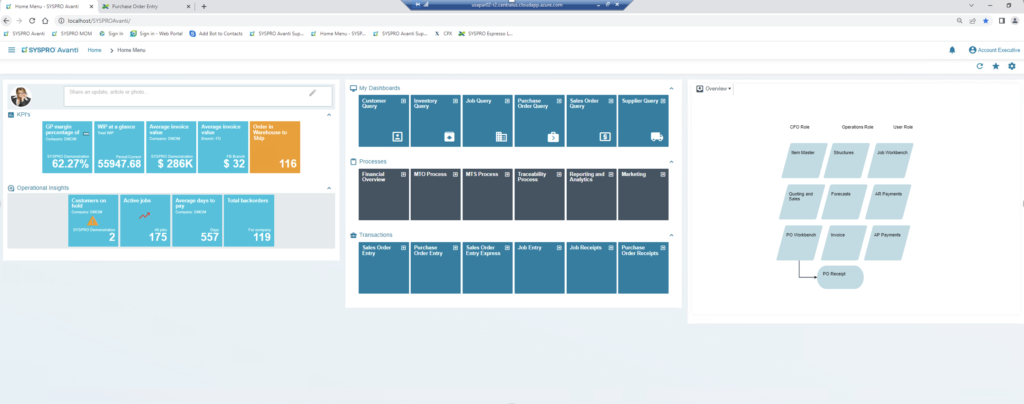The image size is (1024, 404).
Task: Click the PO Receipt node in the Overview flowchart
Action: (840, 277)
